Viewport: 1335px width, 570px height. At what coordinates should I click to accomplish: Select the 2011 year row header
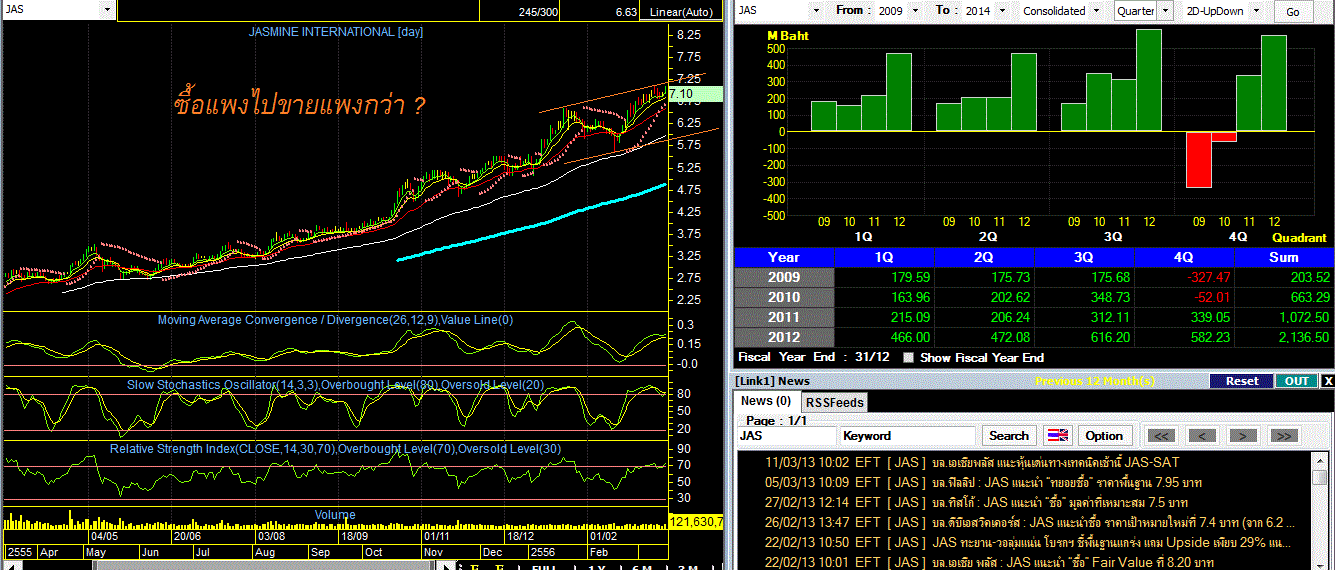784,317
